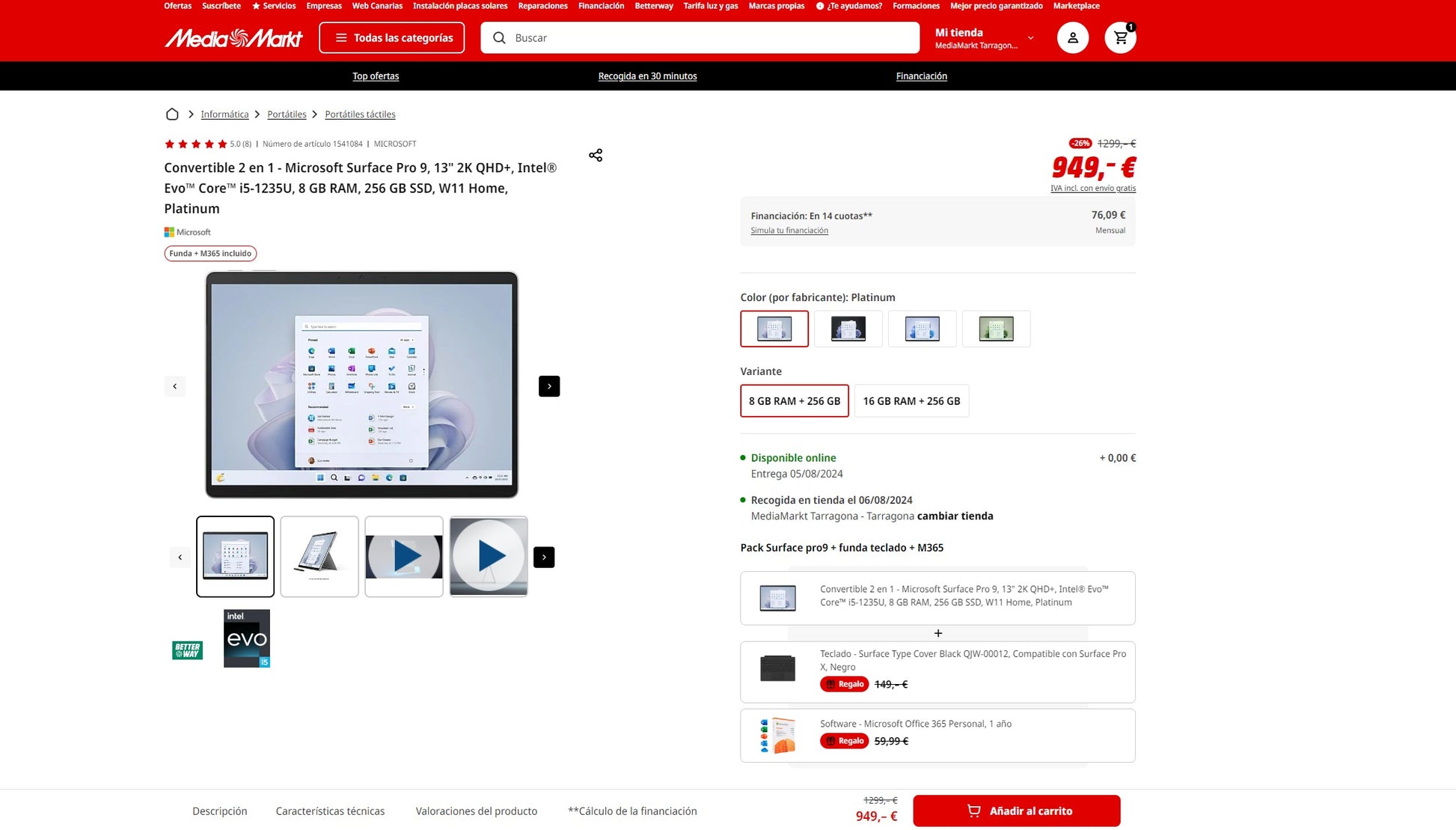Go to the home breadcrumb icon
This screenshot has width=1456, height=830.
tap(172, 114)
